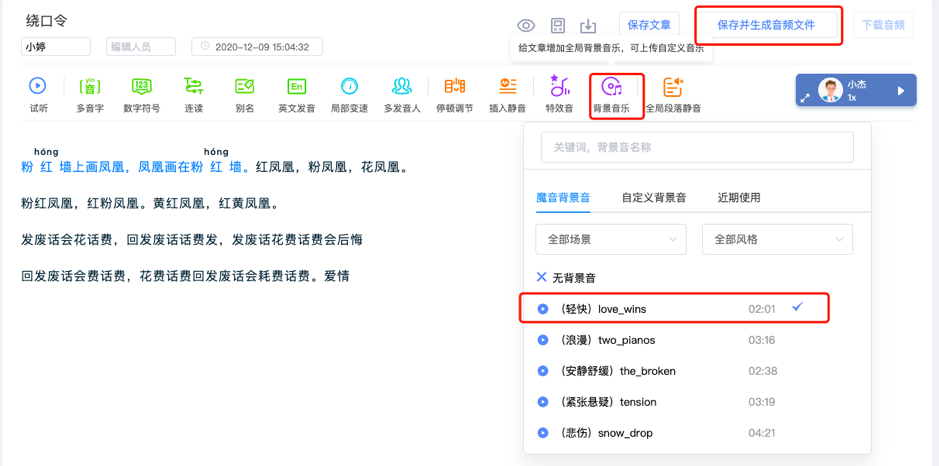Click the download arrow icon in header
Image resolution: width=939 pixels, height=466 pixels.
589,25
